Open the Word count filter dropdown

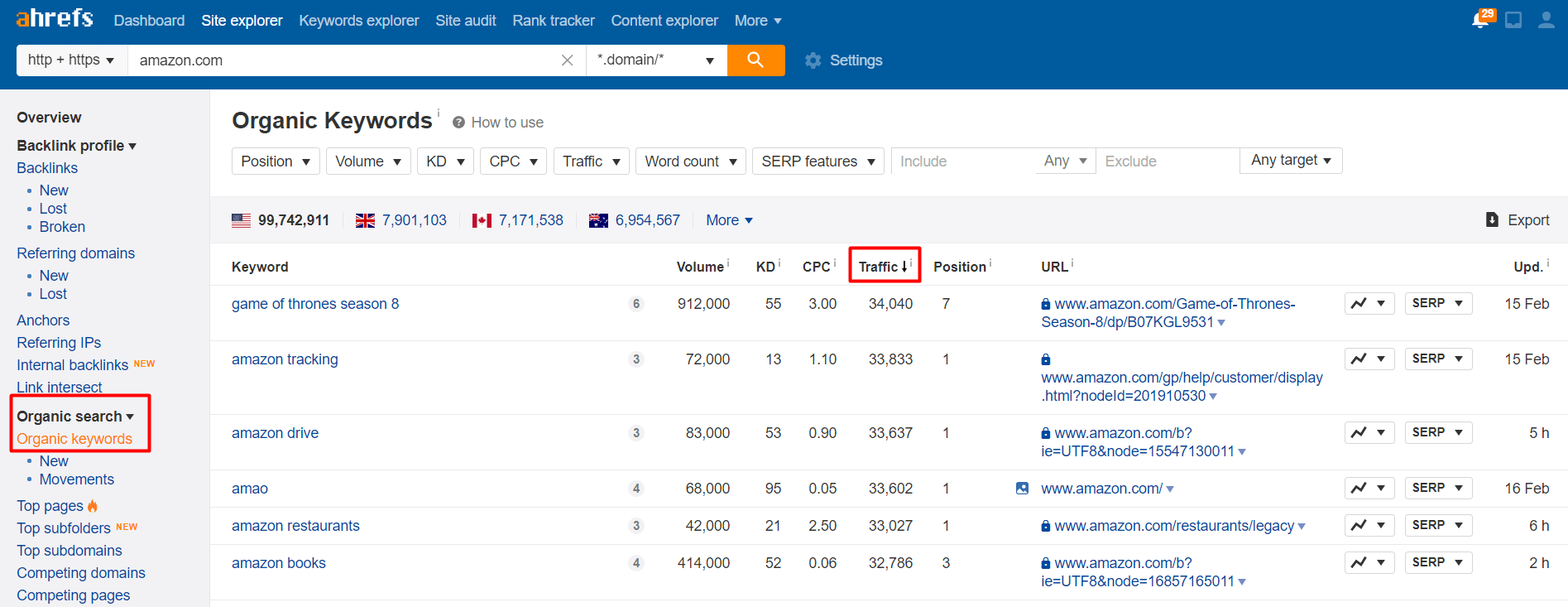click(x=691, y=161)
